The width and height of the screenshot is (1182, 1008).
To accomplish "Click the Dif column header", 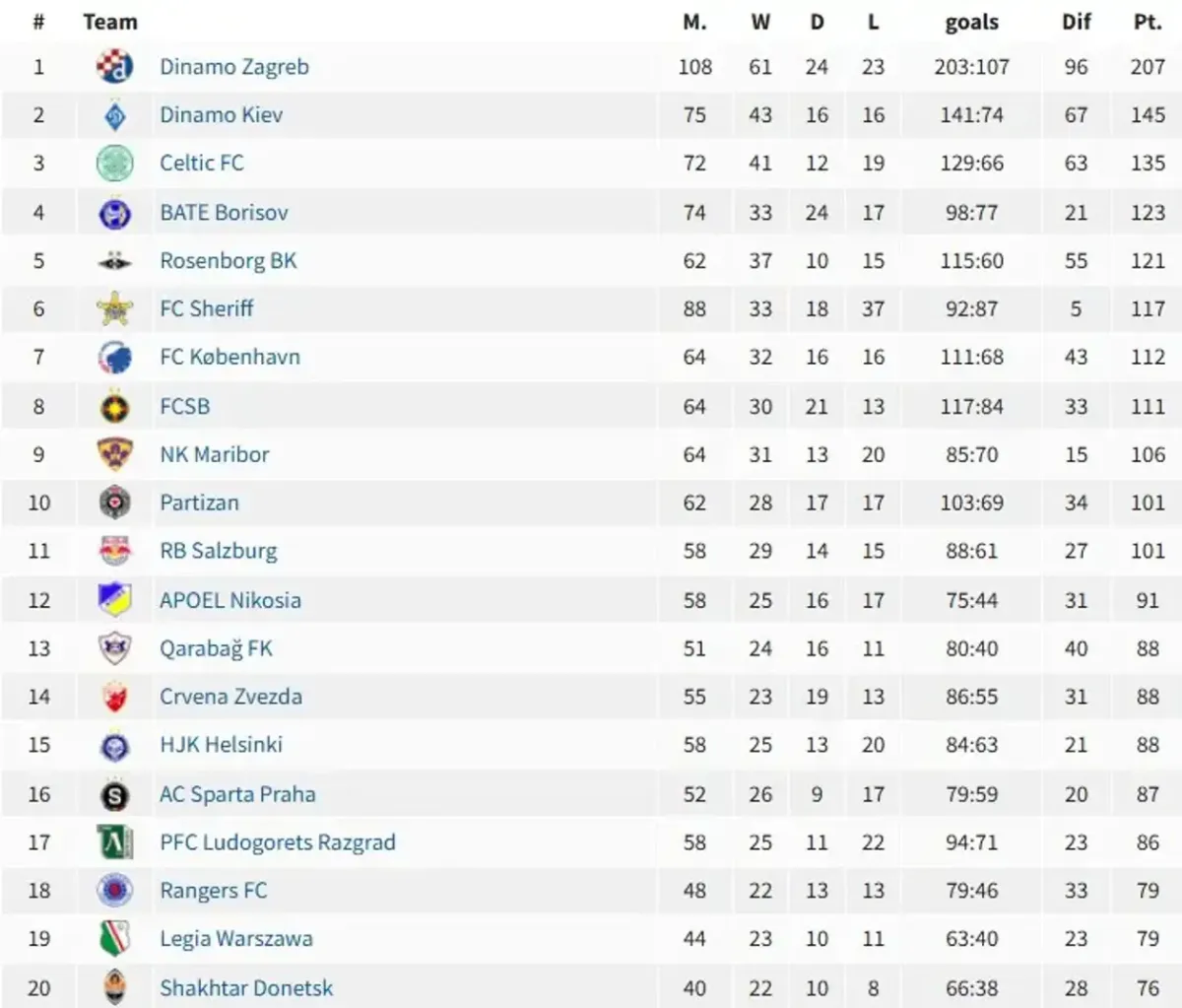I will tap(1076, 22).
